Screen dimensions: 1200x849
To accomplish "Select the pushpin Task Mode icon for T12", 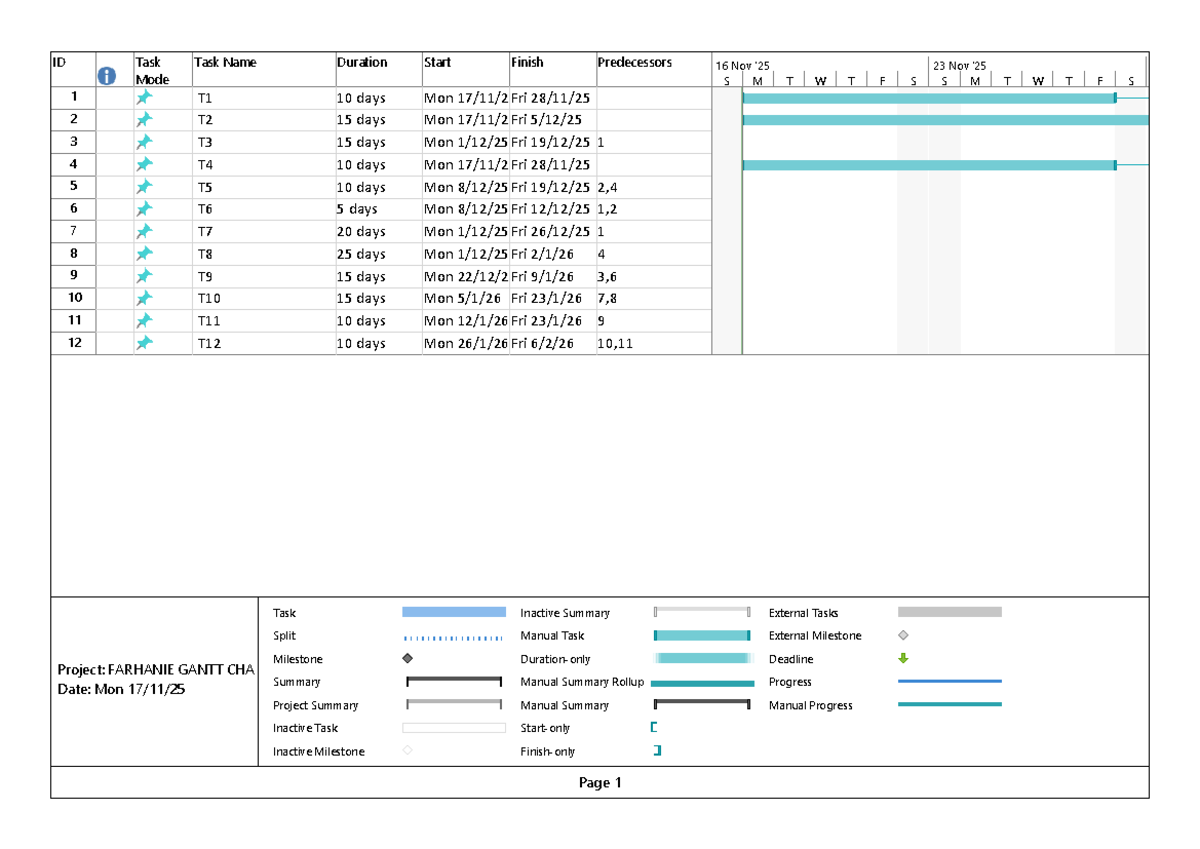I will click(145, 343).
